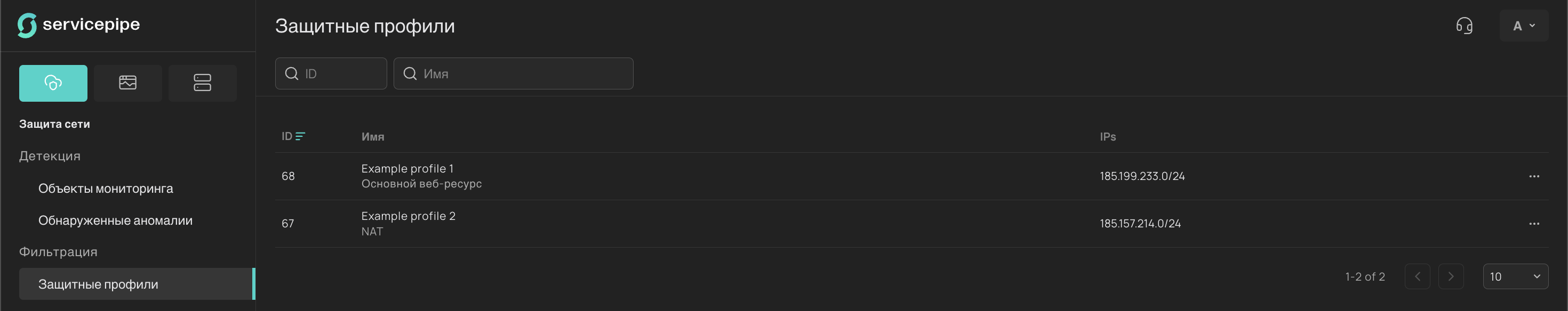Open the Example profile 1 row
The width and height of the screenshot is (1568, 311).
click(x=406, y=169)
